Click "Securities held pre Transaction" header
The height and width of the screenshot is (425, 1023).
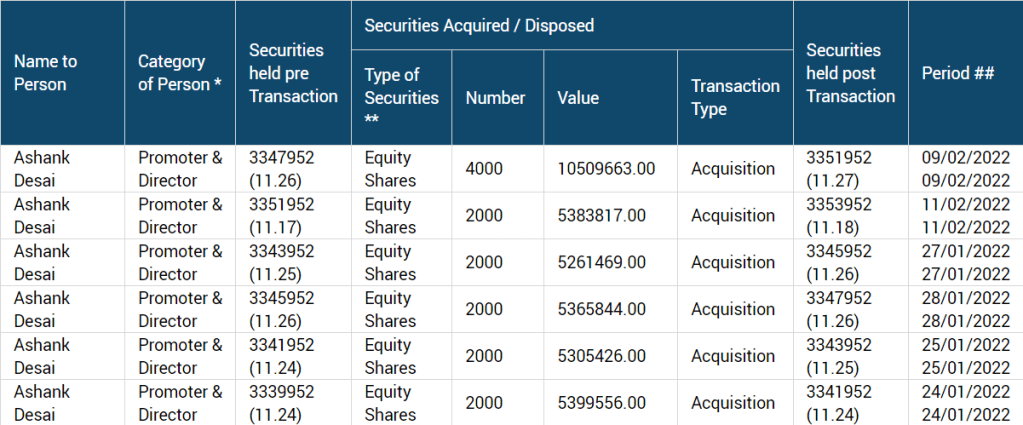tap(287, 73)
